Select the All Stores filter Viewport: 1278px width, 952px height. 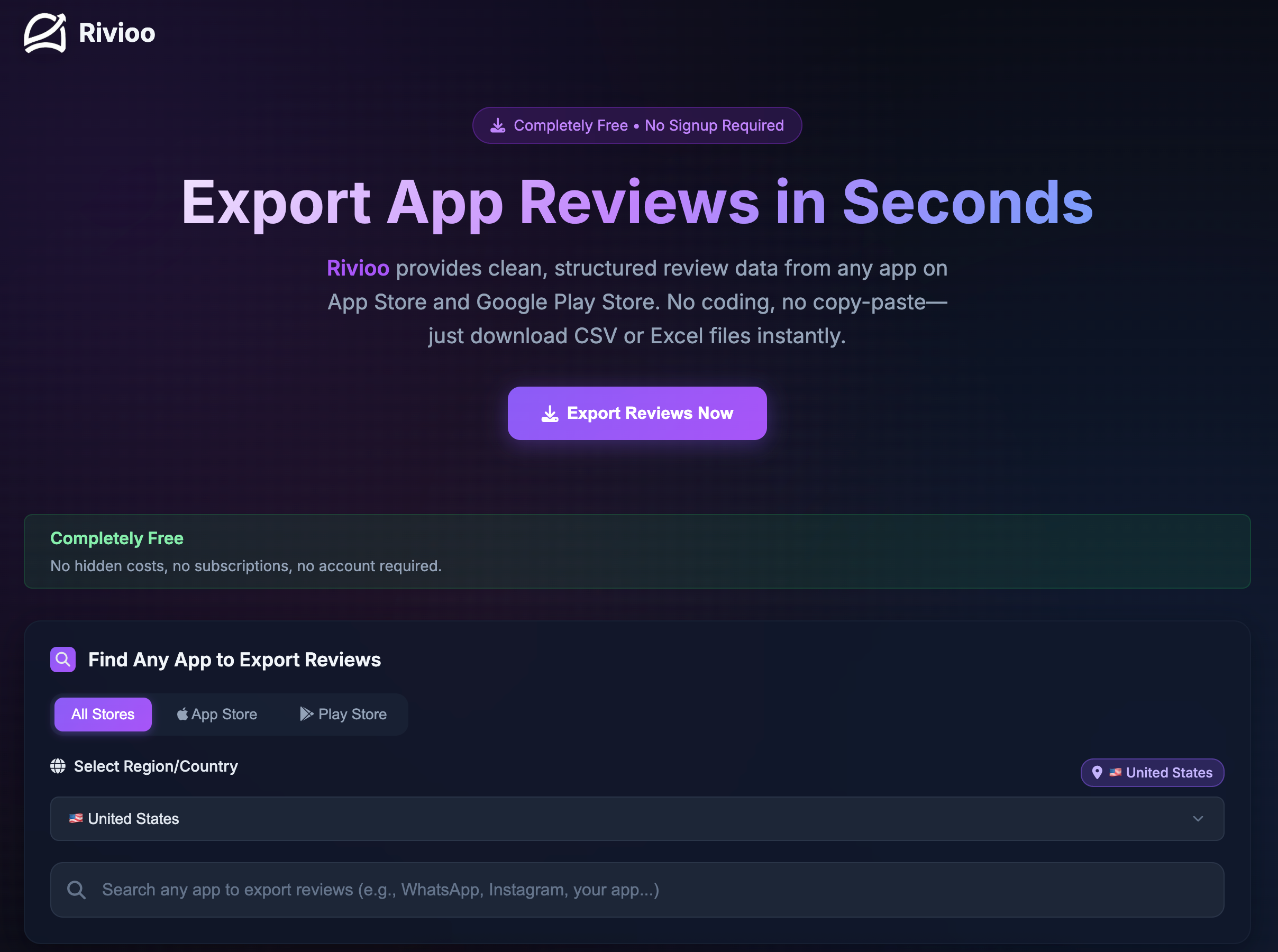(x=103, y=715)
